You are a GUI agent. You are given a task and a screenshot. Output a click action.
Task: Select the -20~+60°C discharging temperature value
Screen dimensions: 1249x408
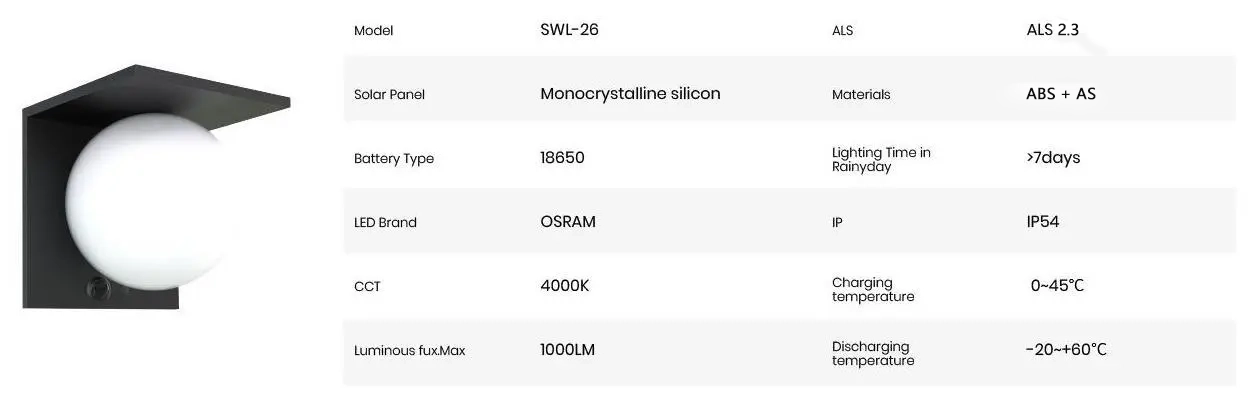pos(1066,350)
